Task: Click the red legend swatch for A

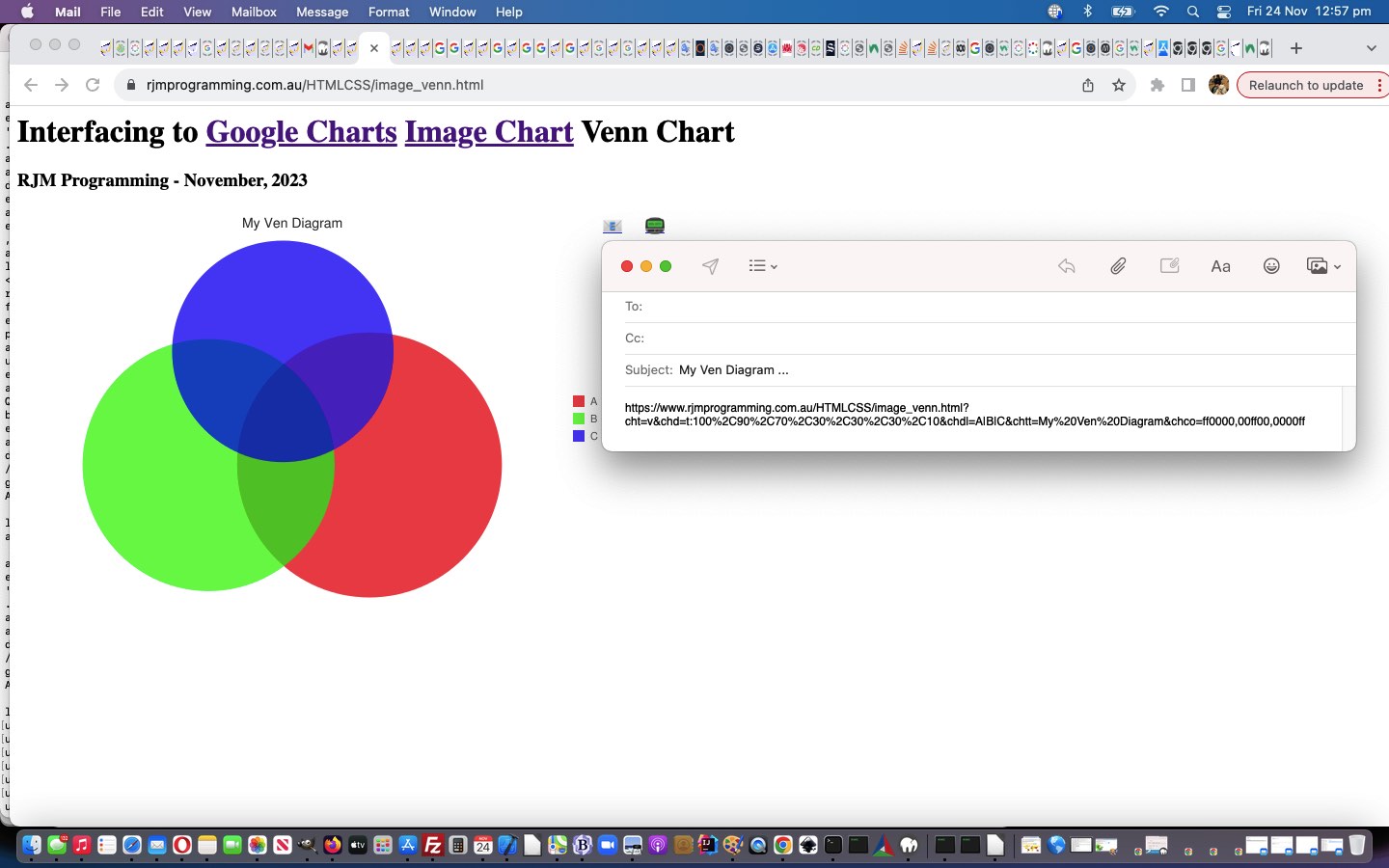Action: pos(579,401)
